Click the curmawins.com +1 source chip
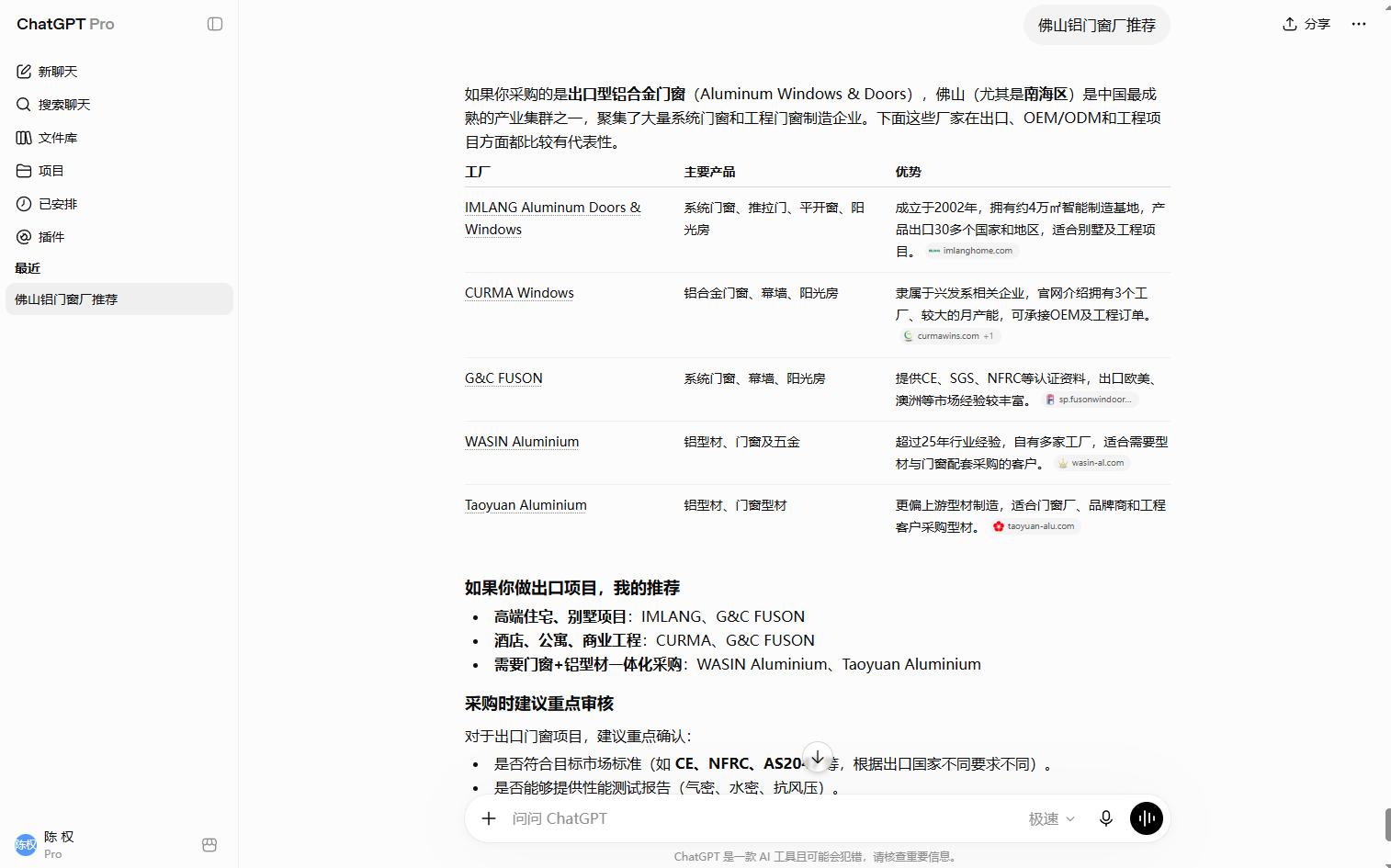The image size is (1391, 868). (x=949, y=336)
